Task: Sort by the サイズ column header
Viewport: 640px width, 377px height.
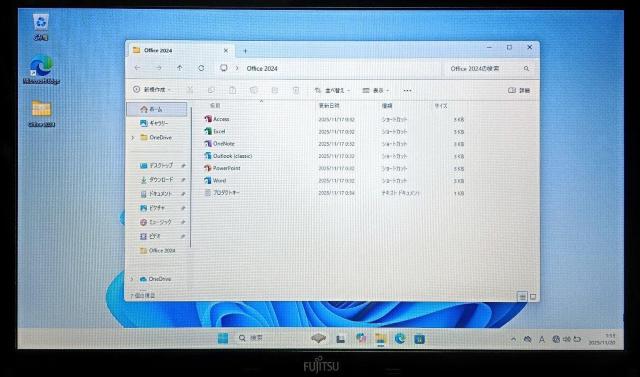Action: point(441,106)
